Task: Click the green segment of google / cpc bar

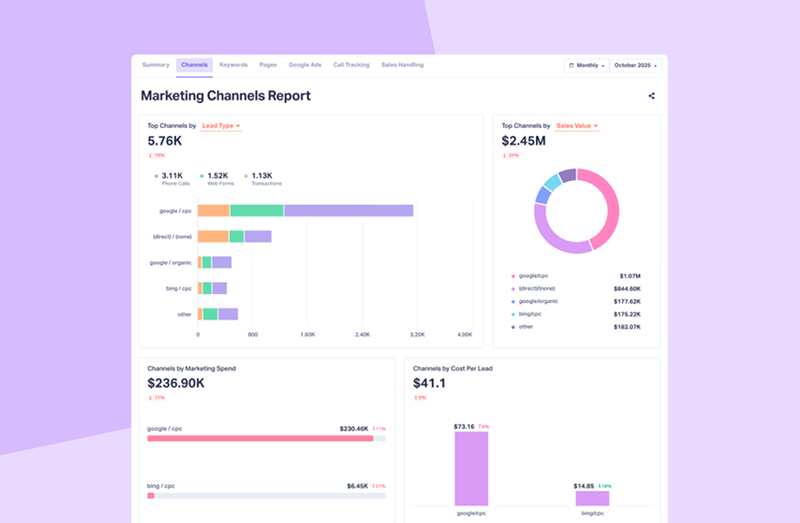Action: click(x=257, y=210)
